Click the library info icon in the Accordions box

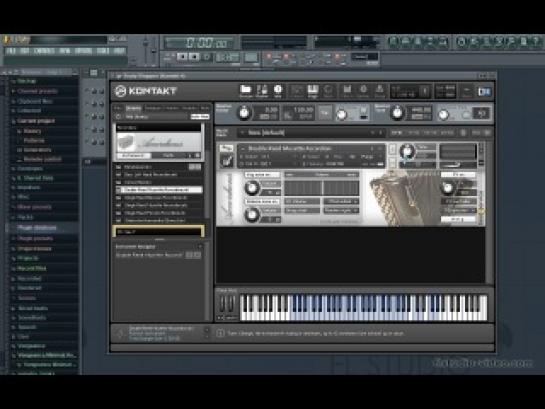click(197, 155)
